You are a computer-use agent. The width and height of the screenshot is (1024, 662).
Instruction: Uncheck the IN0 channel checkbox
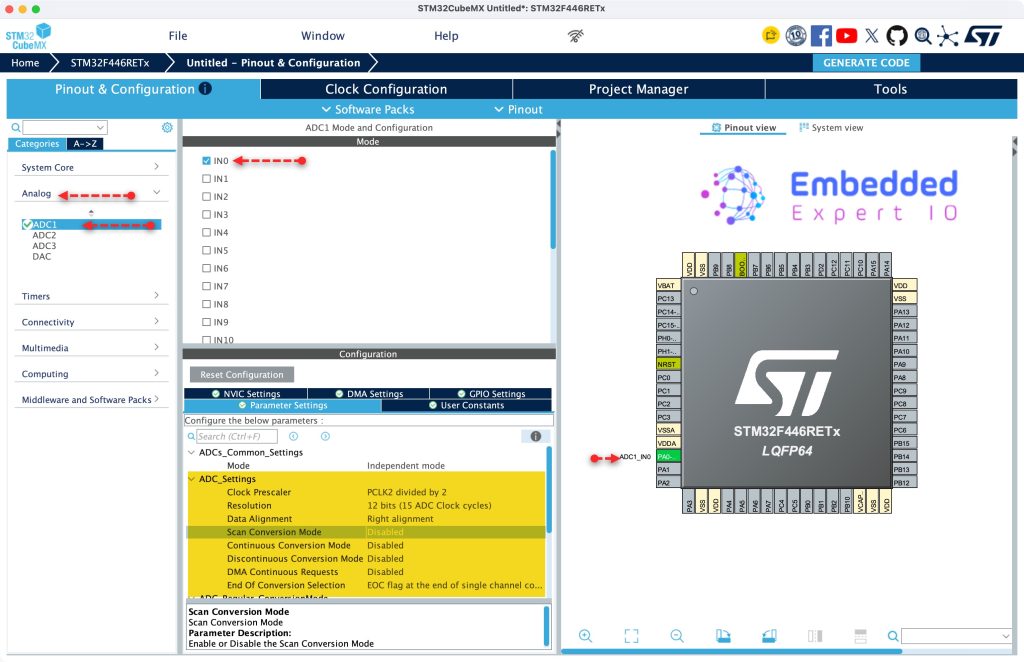click(206, 161)
